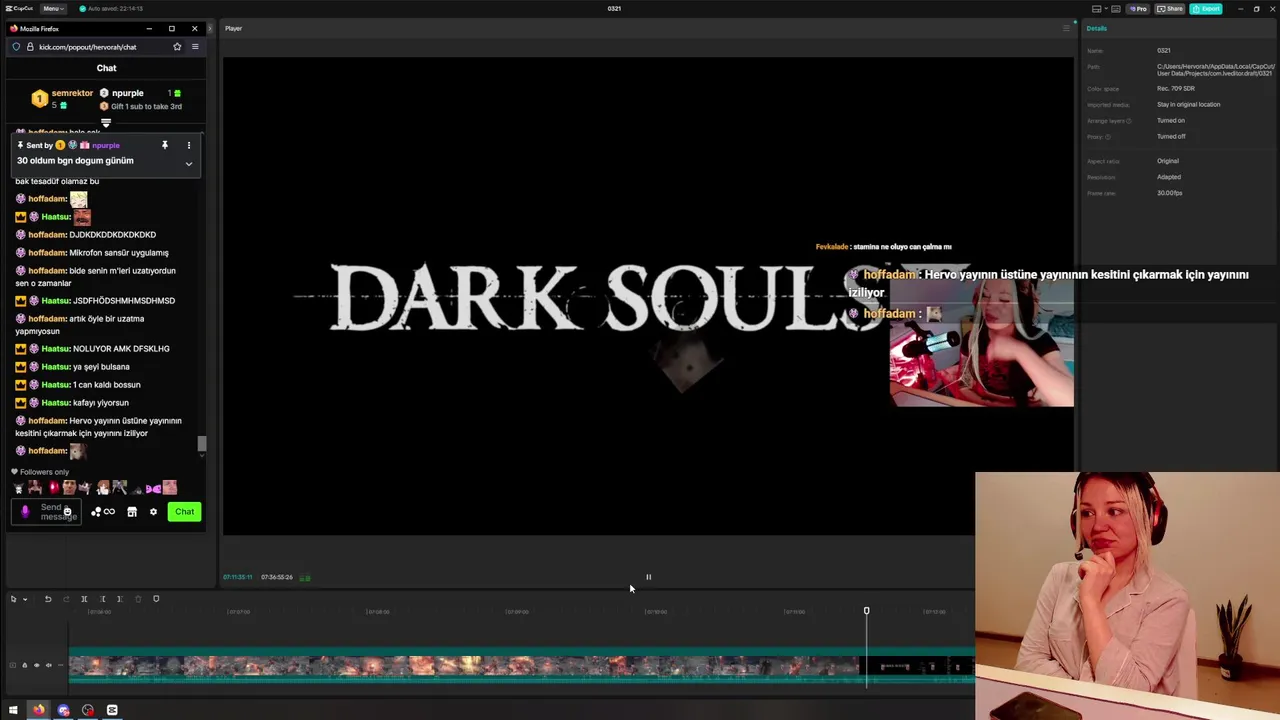1280x720 pixels.
Task: Open Discord from taskbar
Action: click(x=63, y=710)
